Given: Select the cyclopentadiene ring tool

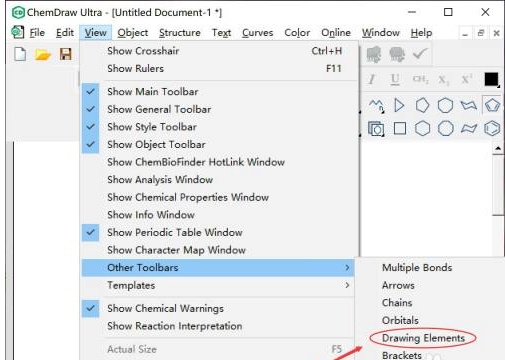Looking at the screenshot, I should click(492, 106).
